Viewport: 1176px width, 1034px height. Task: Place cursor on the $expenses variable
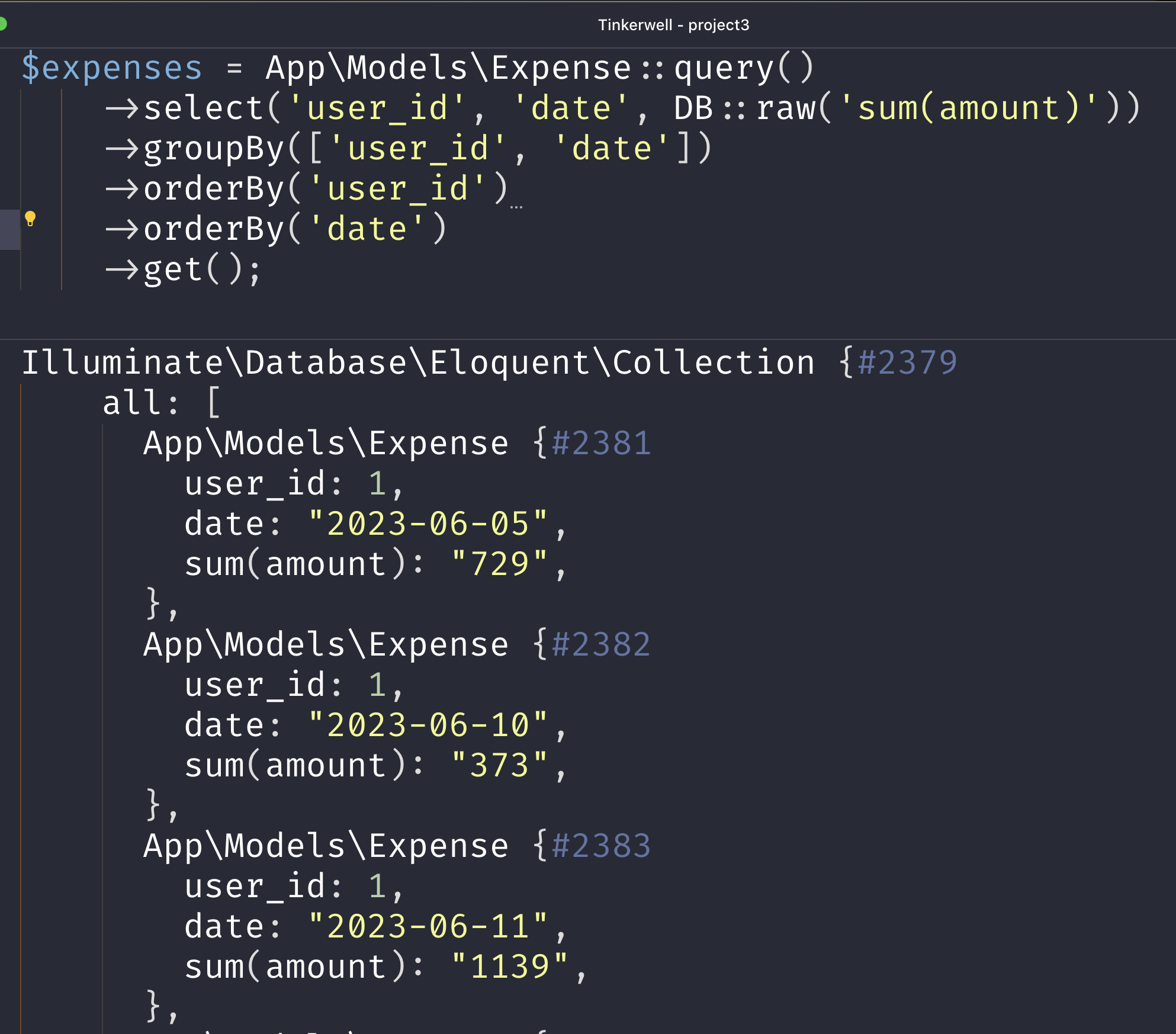[x=112, y=68]
